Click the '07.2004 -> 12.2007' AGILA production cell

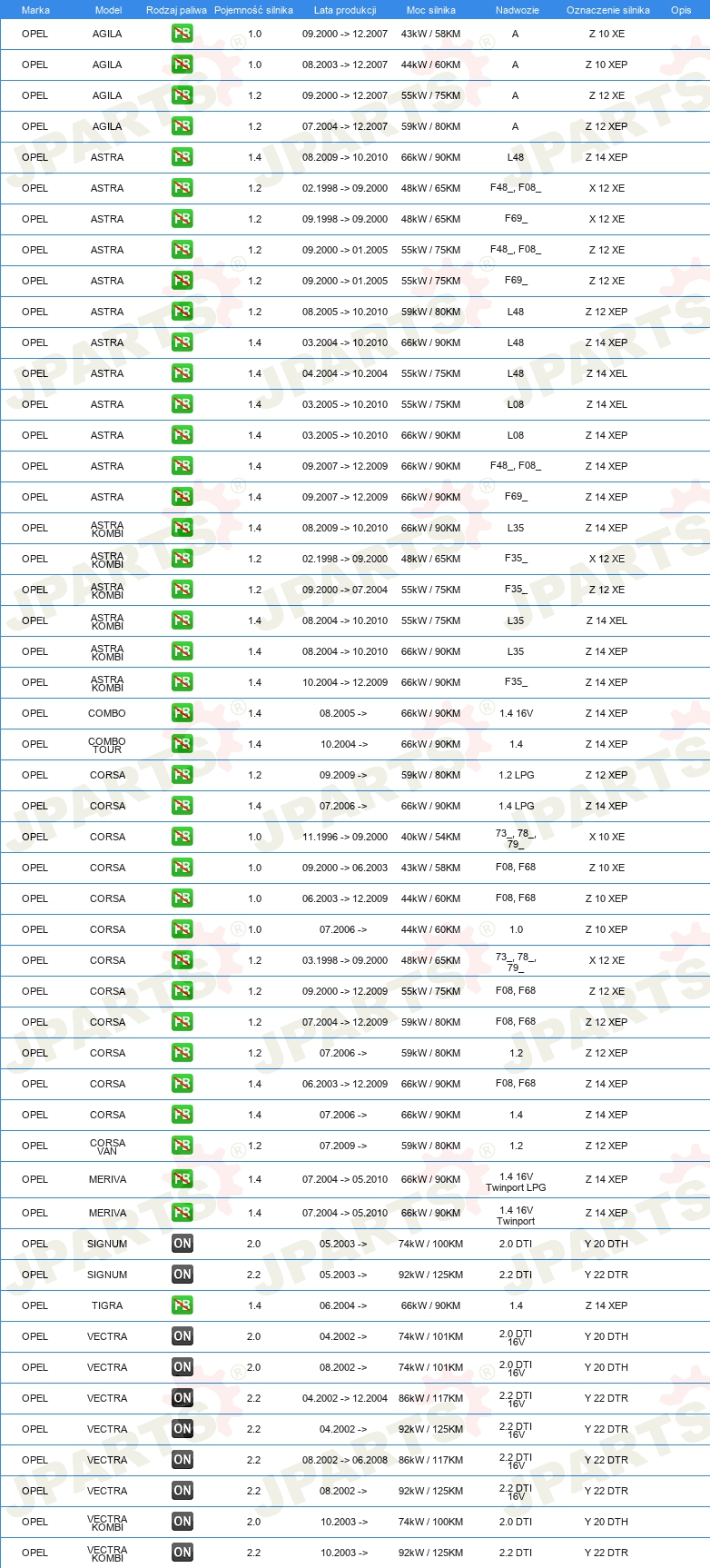(x=345, y=126)
